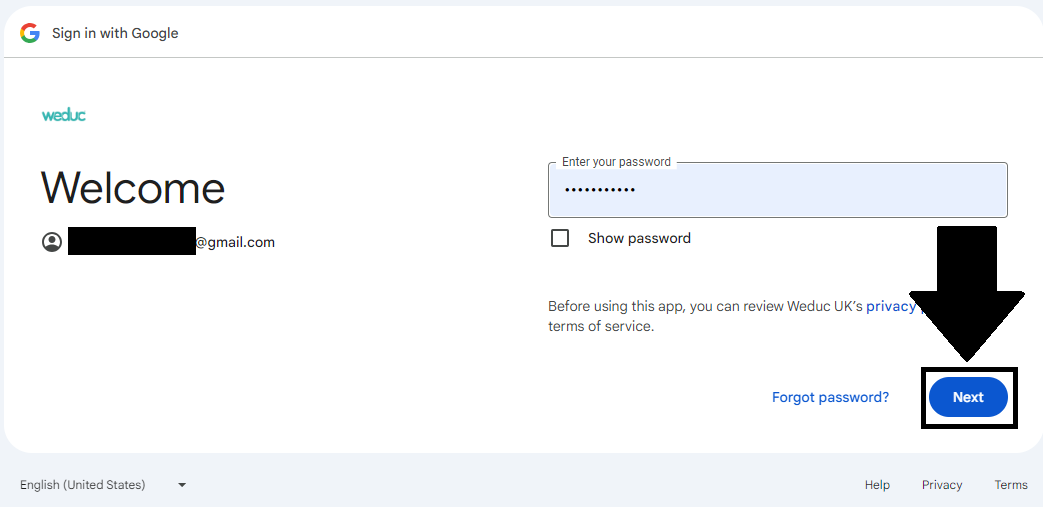Image resolution: width=1043 pixels, height=507 pixels.
Task: Open the English (United States) language dropdown
Action: pyautogui.click(x=83, y=485)
